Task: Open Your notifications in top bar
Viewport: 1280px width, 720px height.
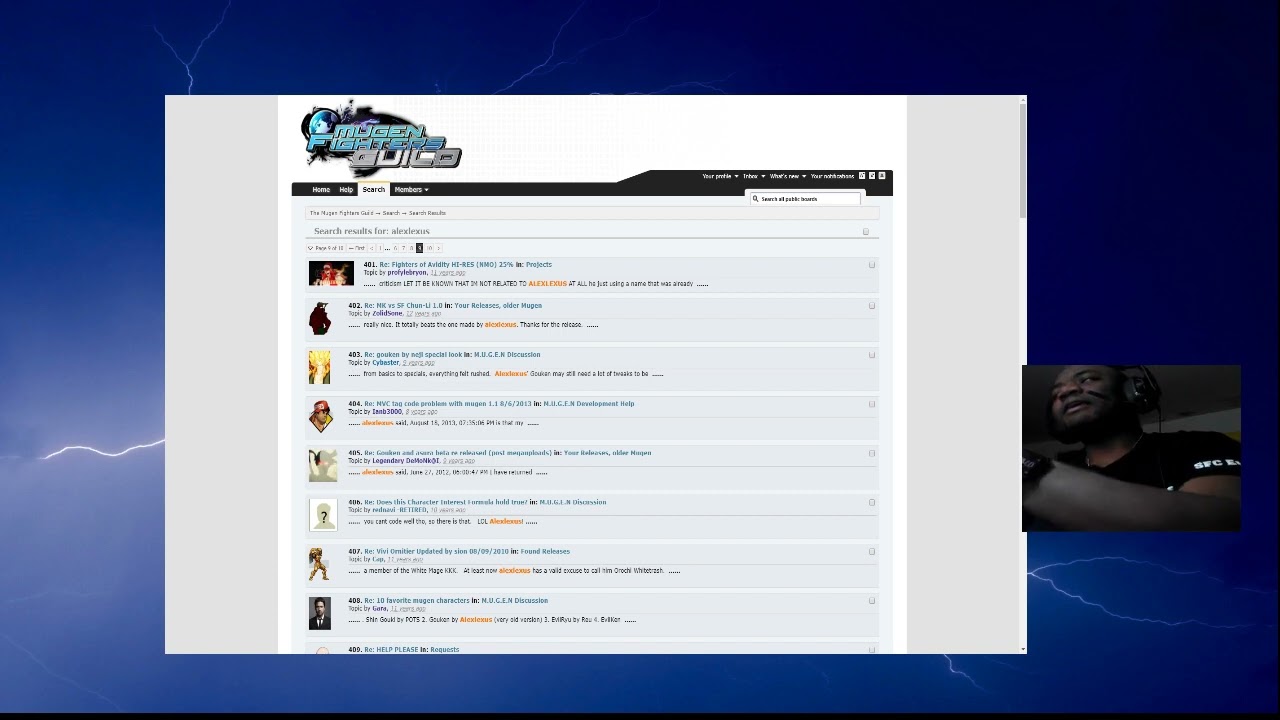Action: pos(832,176)
